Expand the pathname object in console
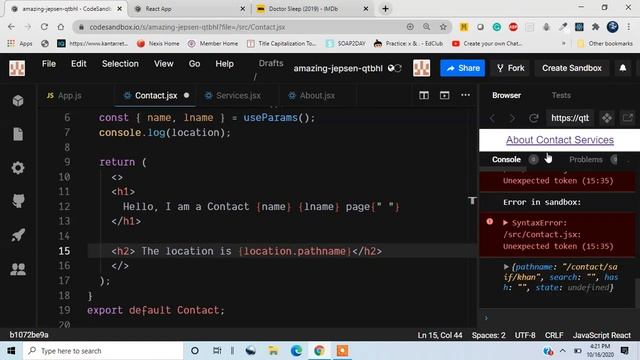The width and height of the screenshot is (640, 360). pos(506,267)
